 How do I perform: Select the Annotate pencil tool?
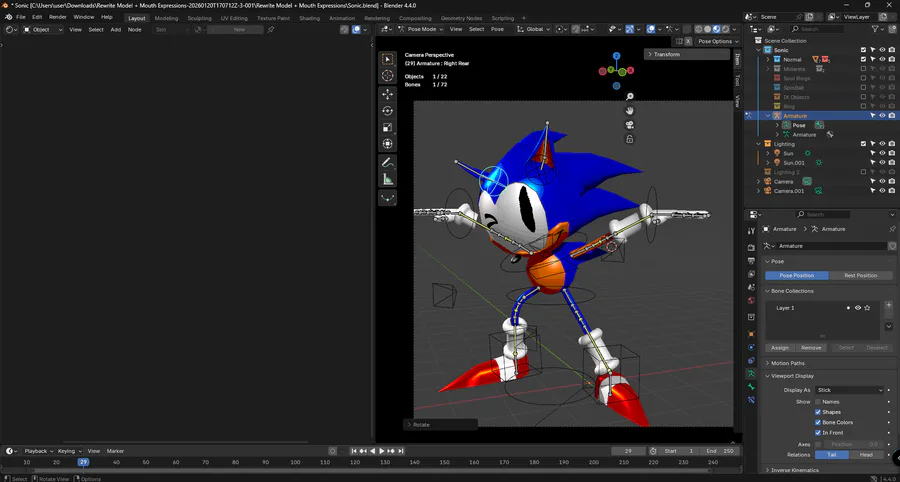pos(388,162)
